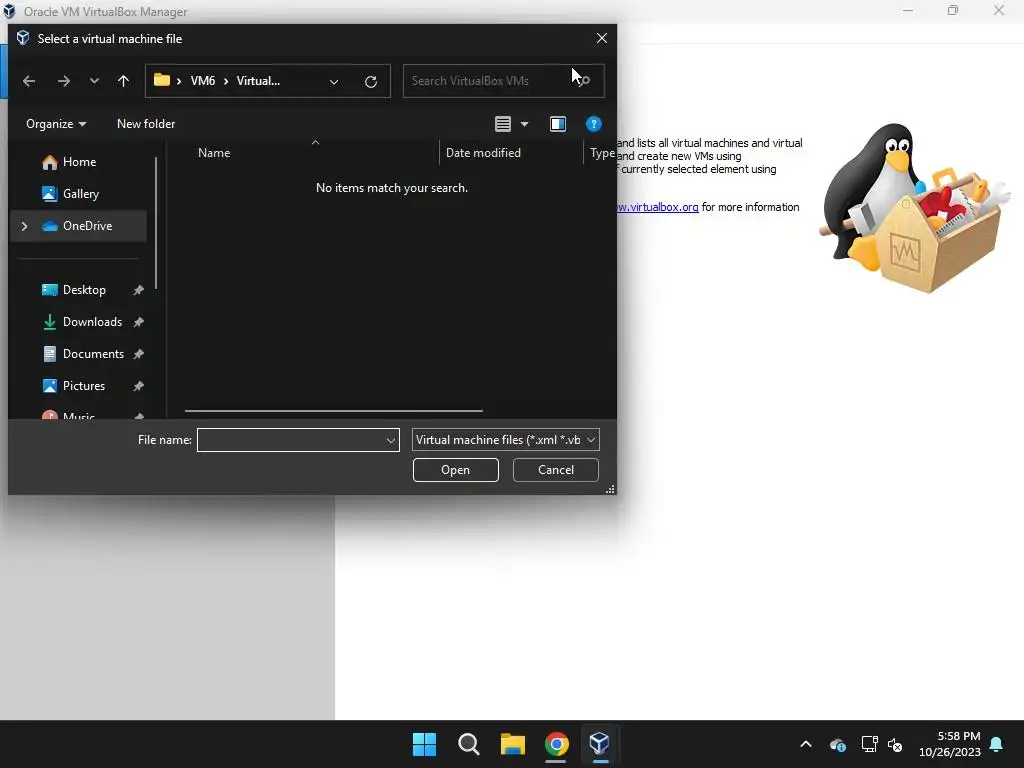Image resolution: width=1024 pixels, height=768 pixels.
Task: Go forward with the right arrow button
Action: (x=63, y=81)
